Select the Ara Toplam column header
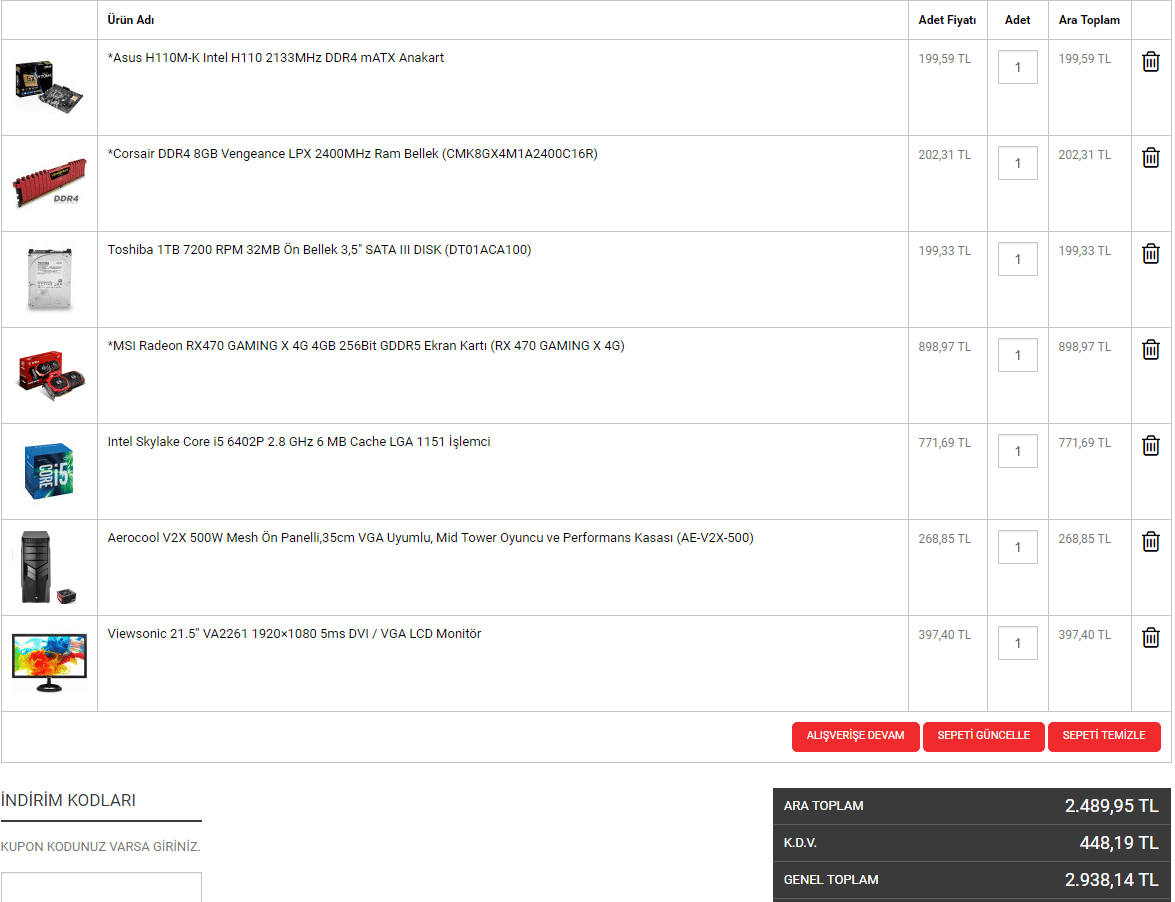 1089,20
